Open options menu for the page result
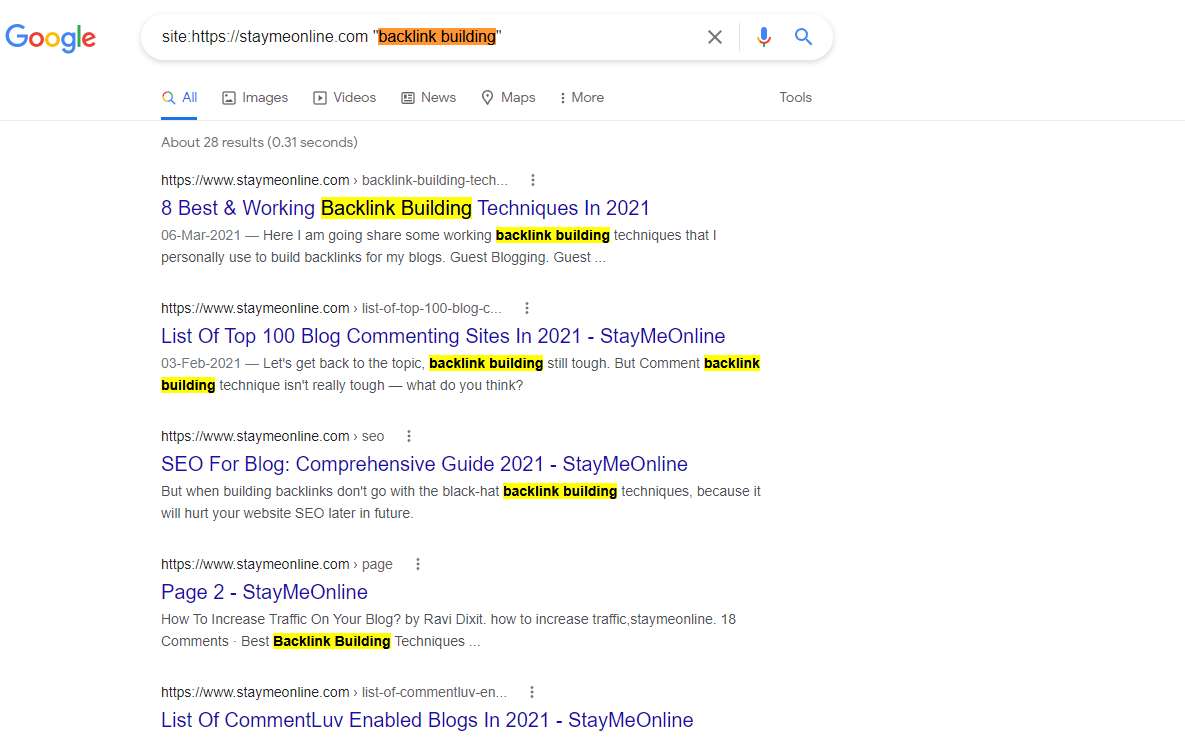 418,564
